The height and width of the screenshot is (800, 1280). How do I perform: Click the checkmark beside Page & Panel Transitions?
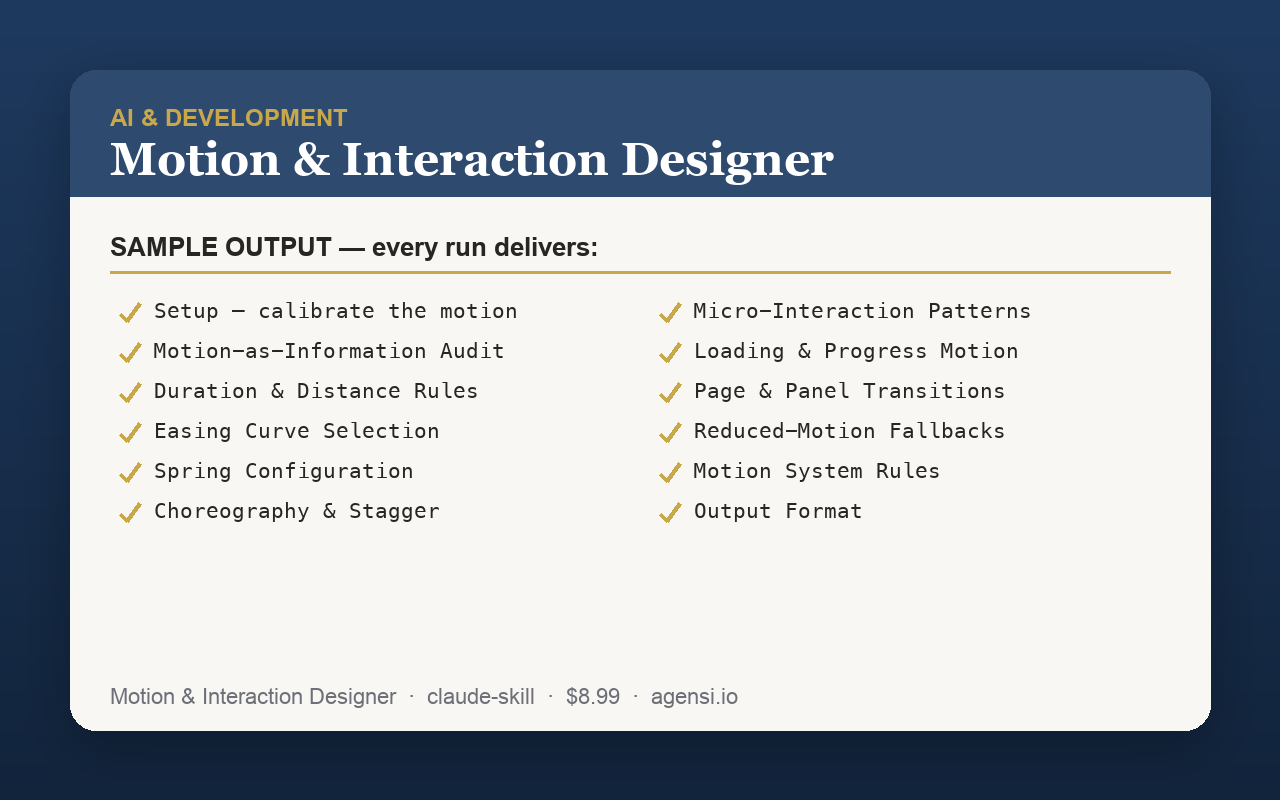[x=670, y=393]
